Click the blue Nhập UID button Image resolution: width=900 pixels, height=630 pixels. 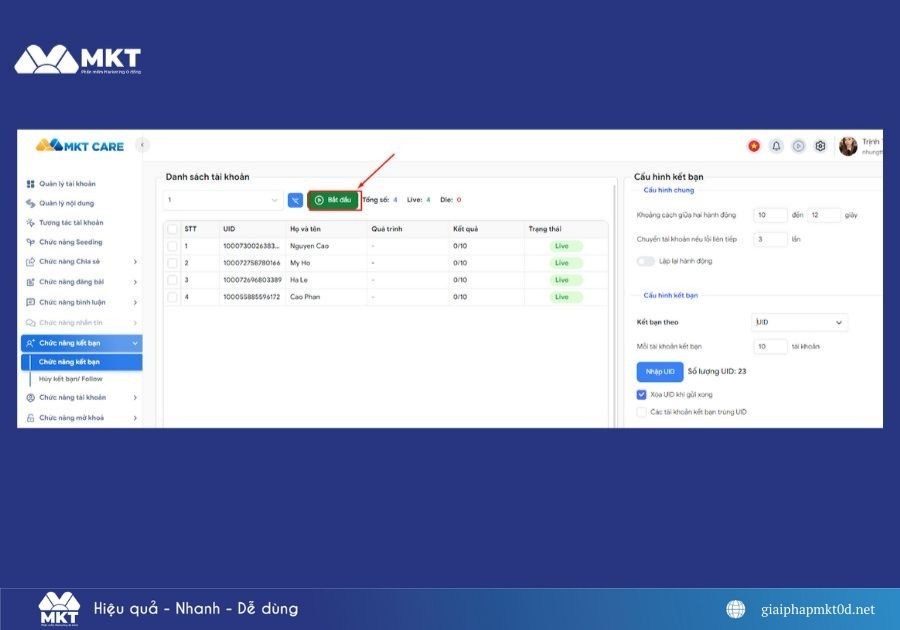click(x=659, y=371)
